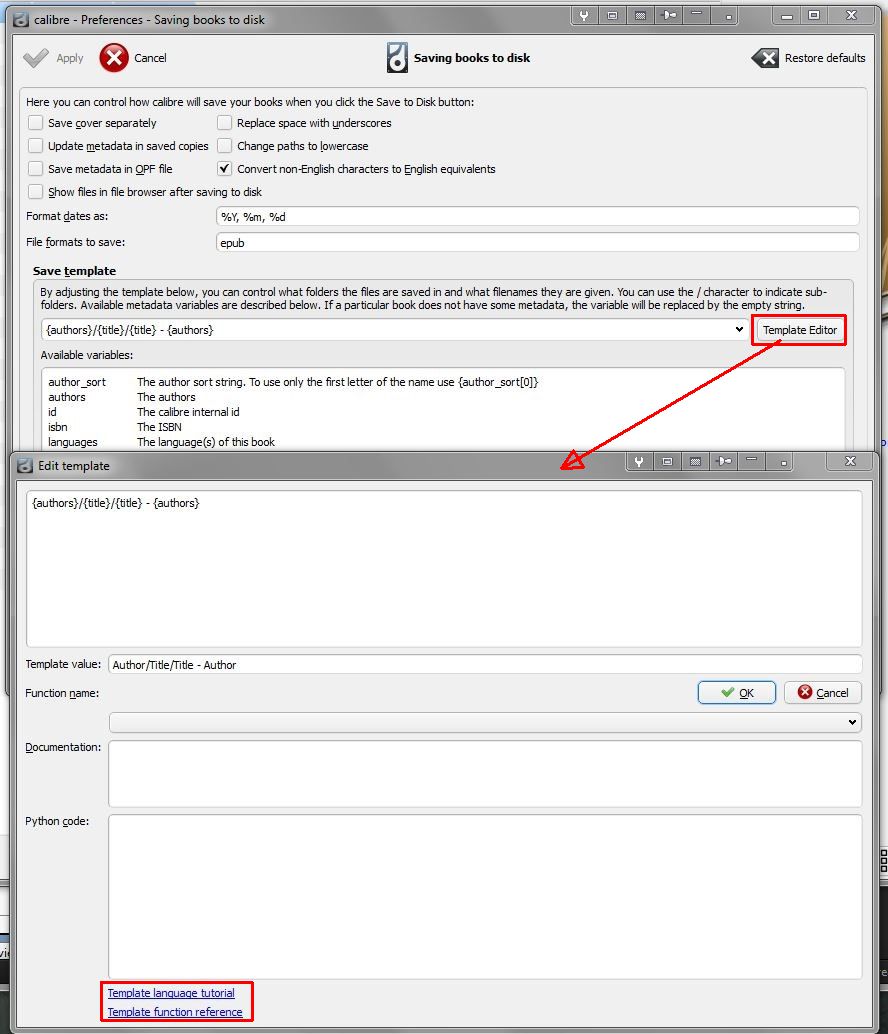Select the languages variable row
The image size is (888, 1034).
point(162,442)
